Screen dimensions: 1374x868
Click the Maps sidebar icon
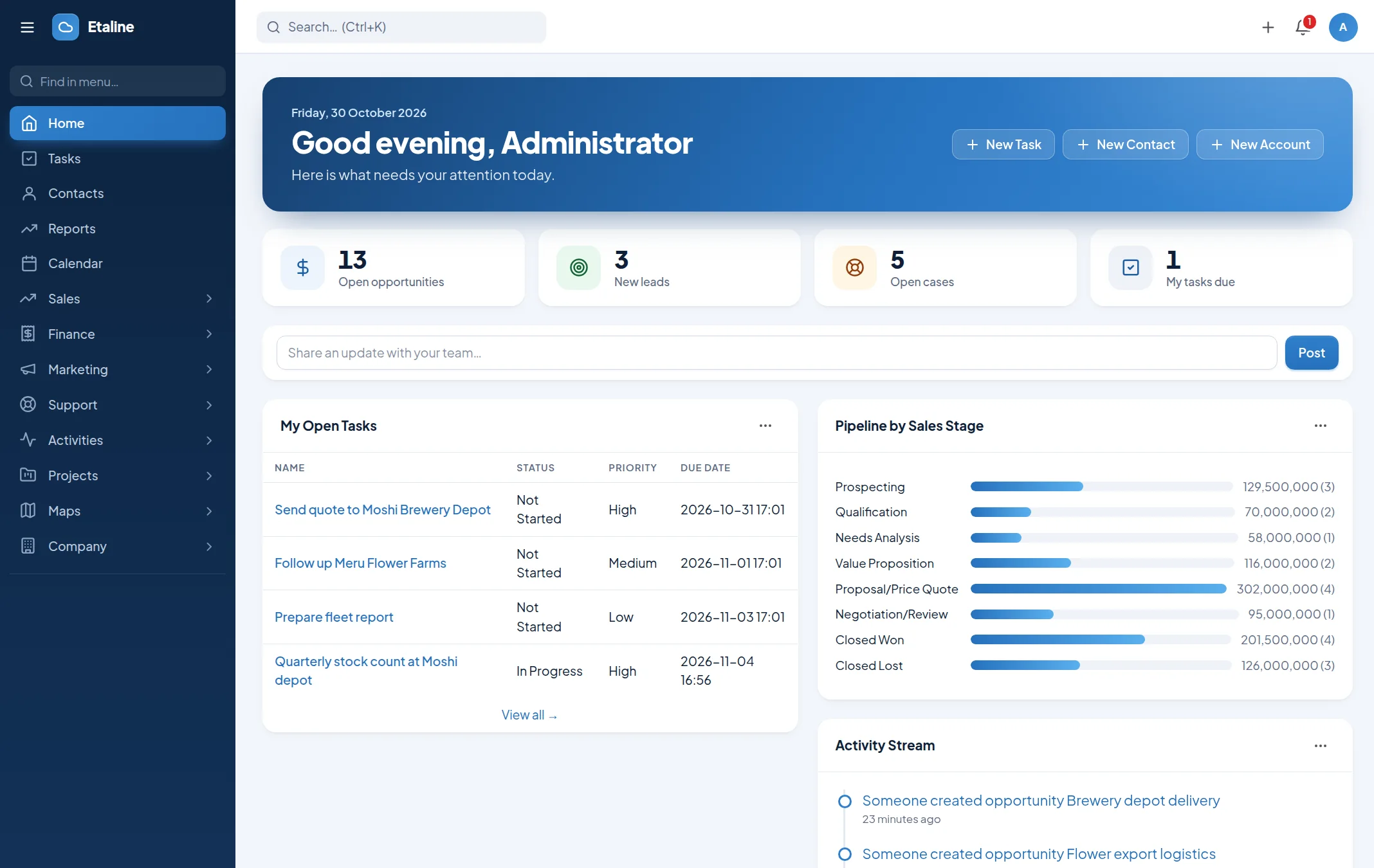(x=28, y=511)
